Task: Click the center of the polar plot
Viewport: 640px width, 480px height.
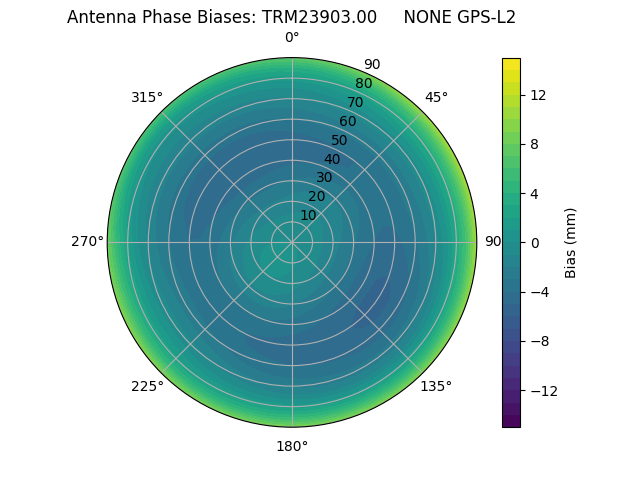Action: tap(292, 242)
